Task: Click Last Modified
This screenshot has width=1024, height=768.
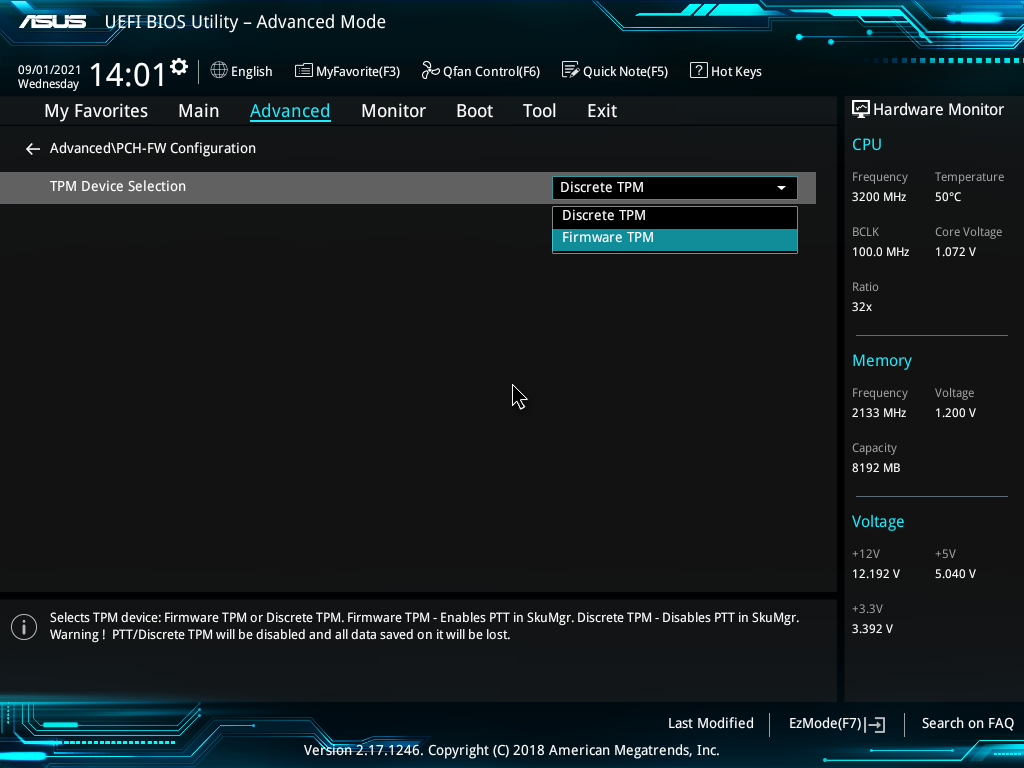Action: pos(711,724)
